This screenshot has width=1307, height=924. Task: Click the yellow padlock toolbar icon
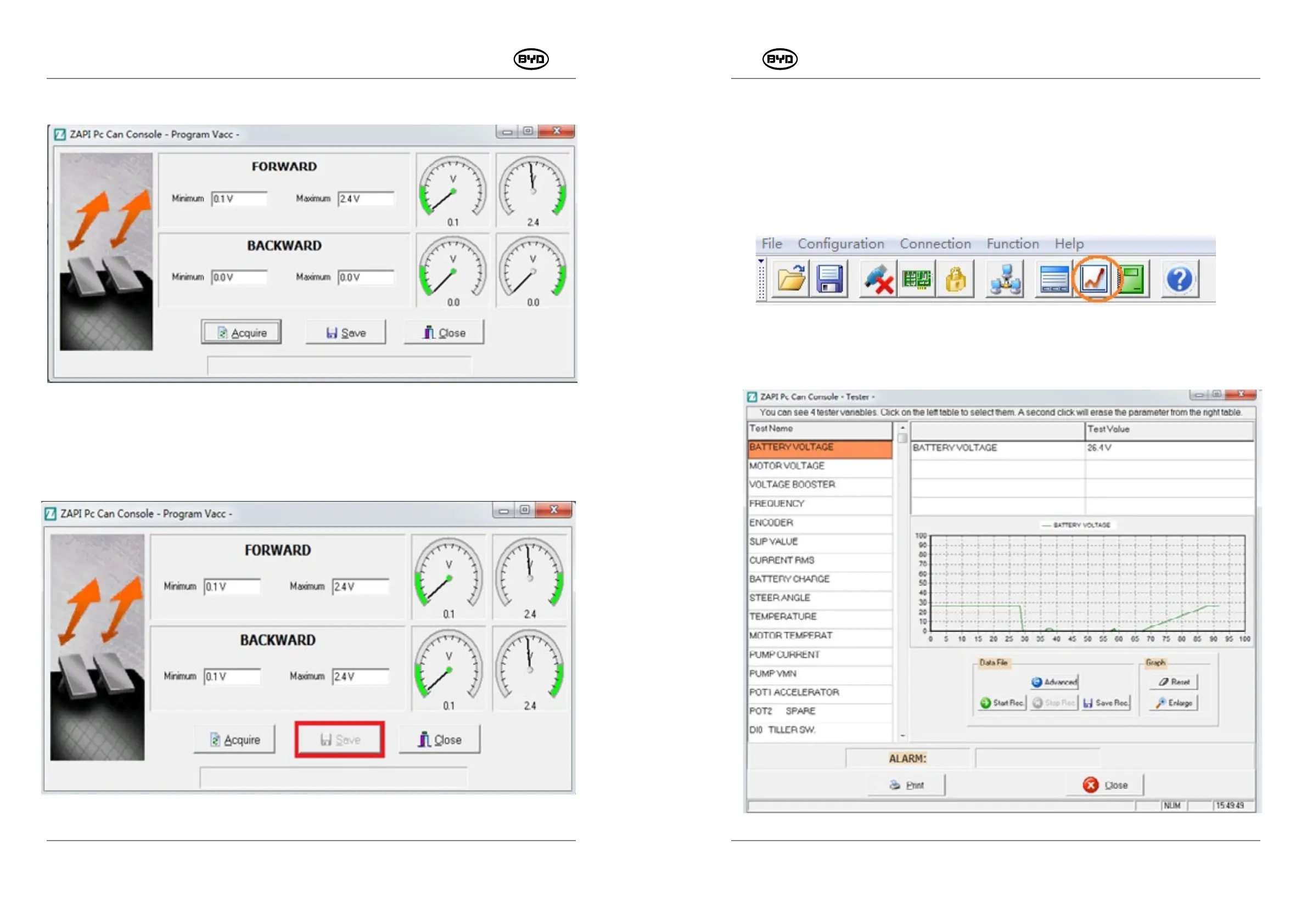956,279
